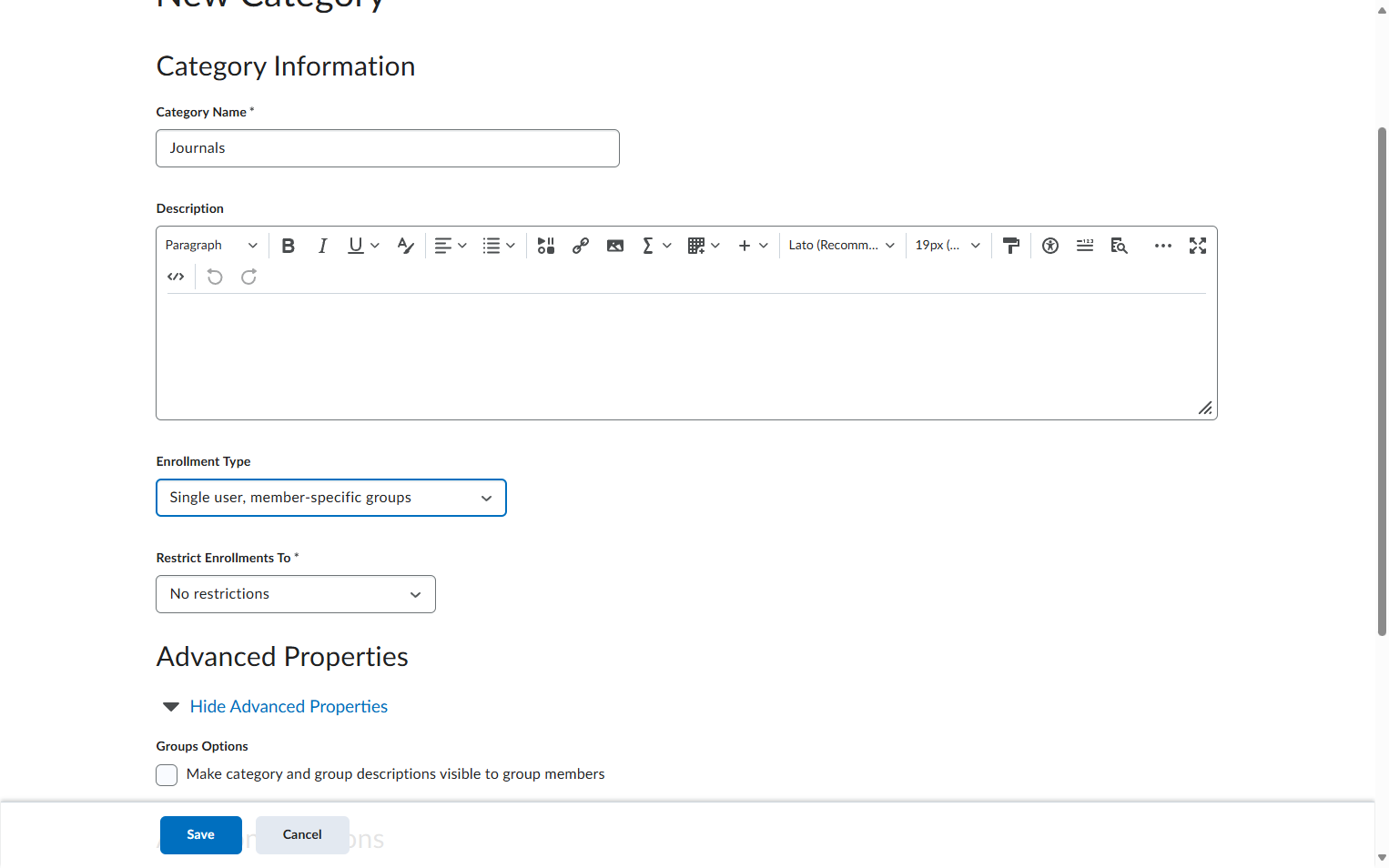Toggle bold formatting in the editor
Viewport: 1389px width, 868px height.
pyautogui.click(x=289, y=246)
